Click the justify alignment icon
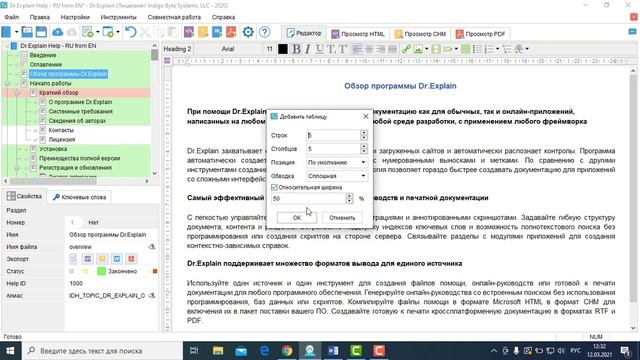Image resolution: width=640 pixels, height=360 pixels. 392,49
